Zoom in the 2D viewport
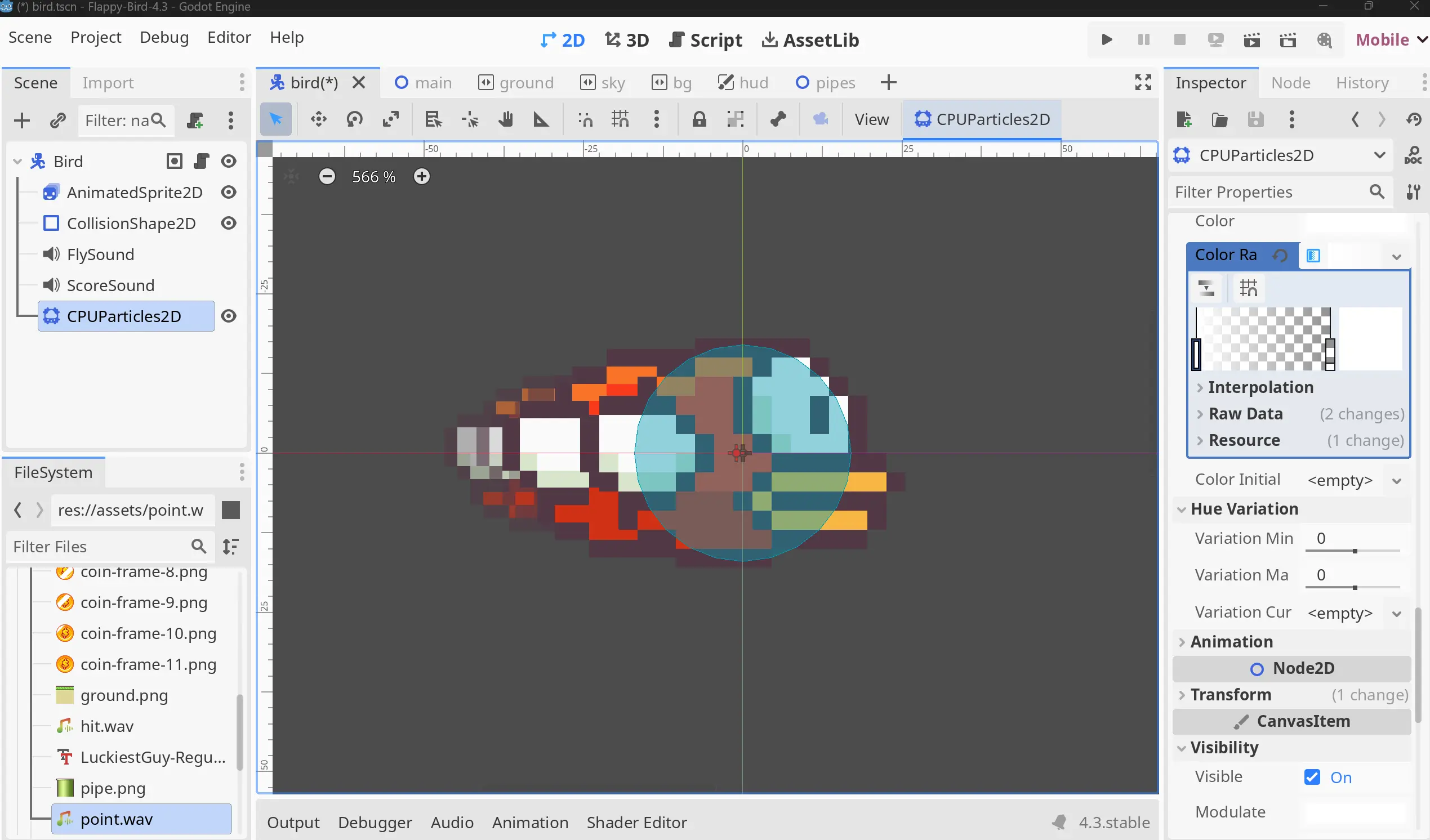 [422, 176]
